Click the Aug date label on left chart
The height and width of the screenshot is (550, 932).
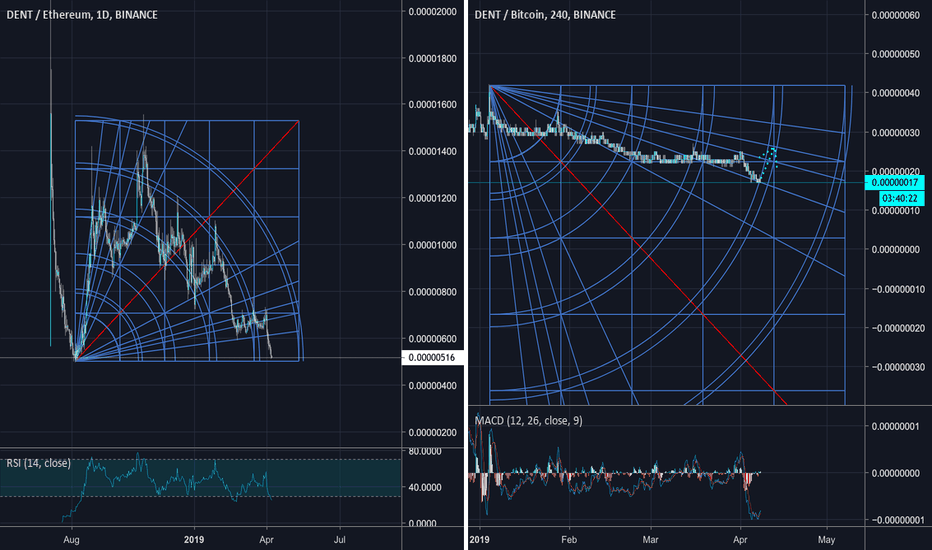(x=71, y=540)
